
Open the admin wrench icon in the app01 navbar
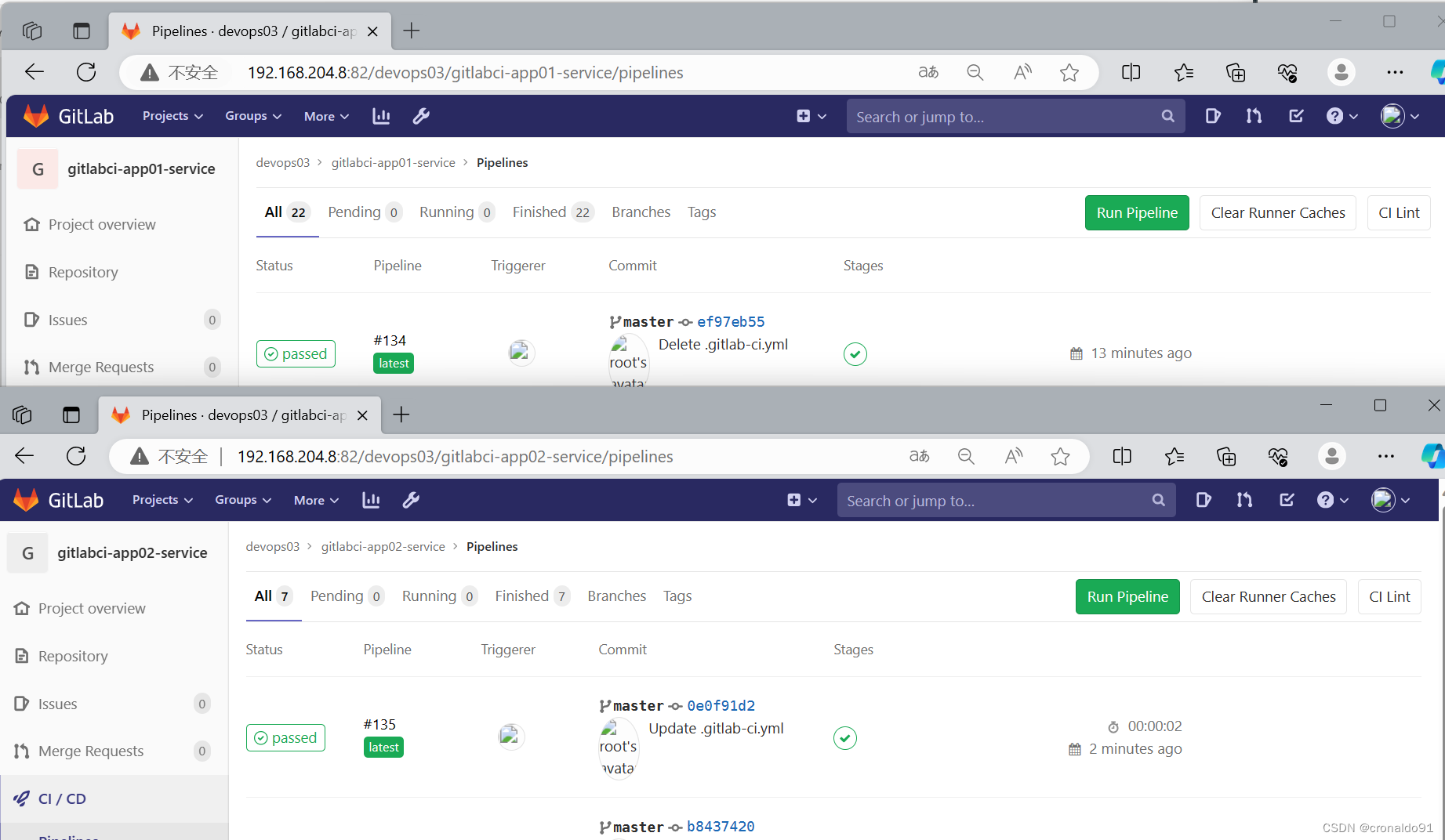[x=421, y=116]
